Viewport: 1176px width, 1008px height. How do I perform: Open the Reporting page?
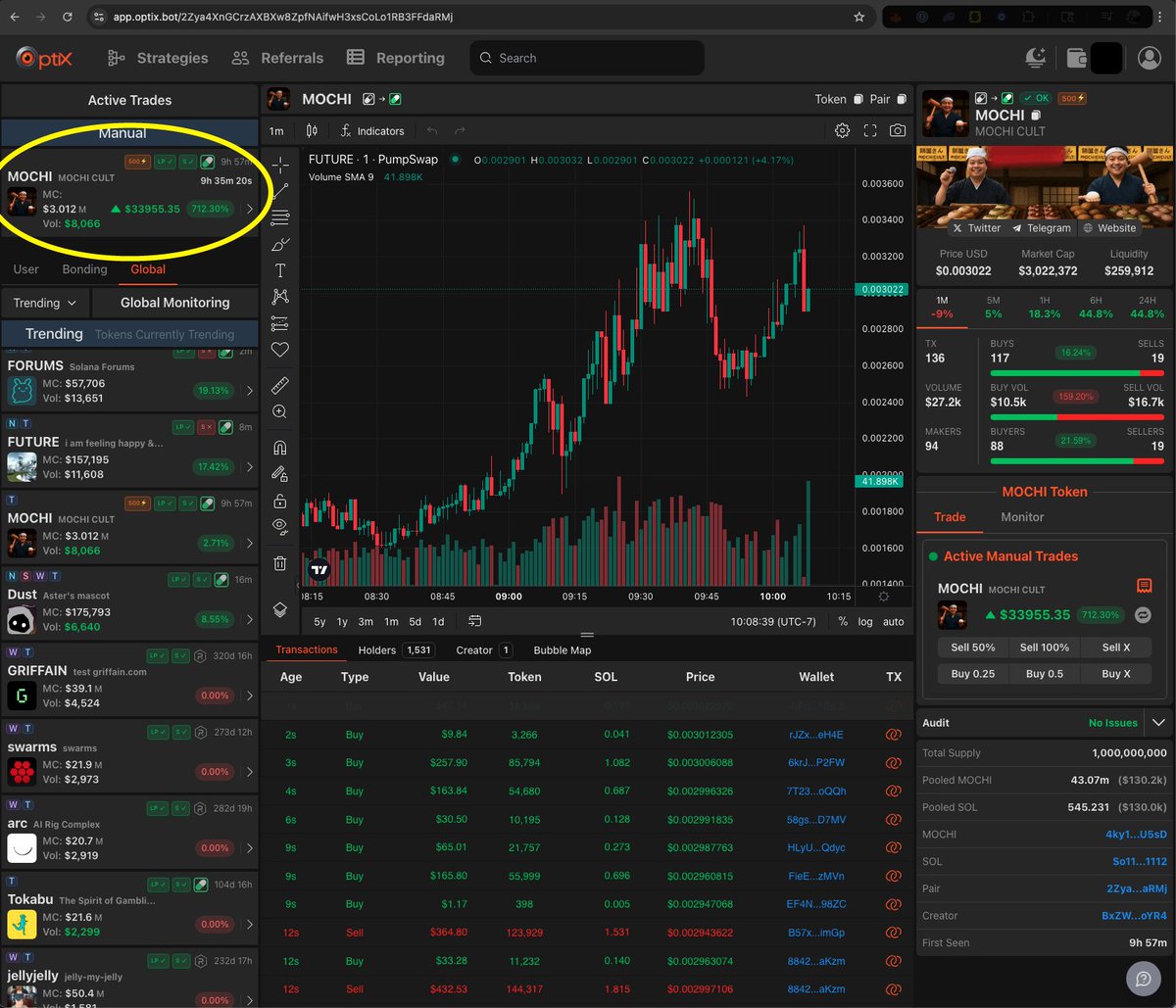pyautogui.click(x=395, y=58)
